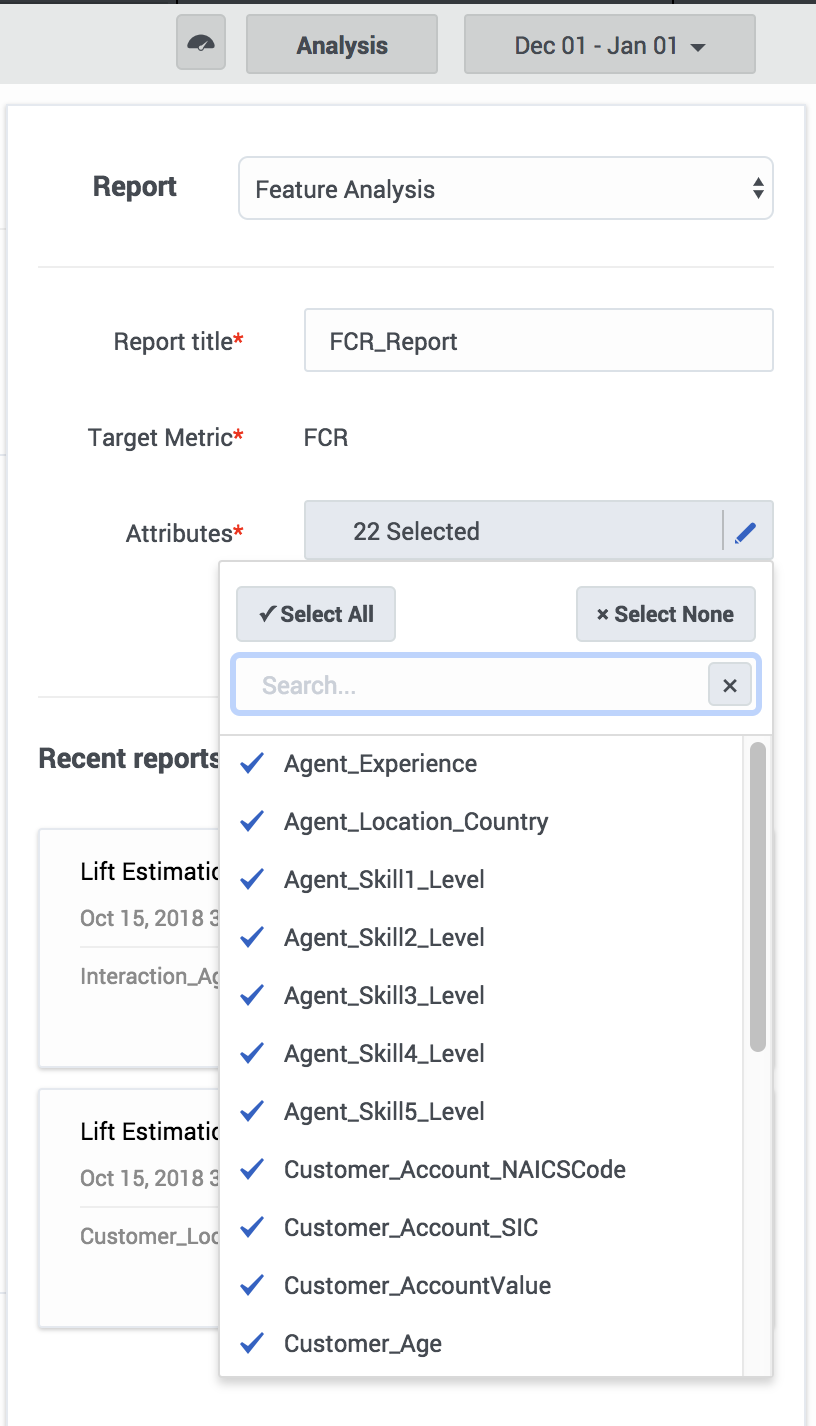
Task: Click the Report title input field
Action: point(538,341)
